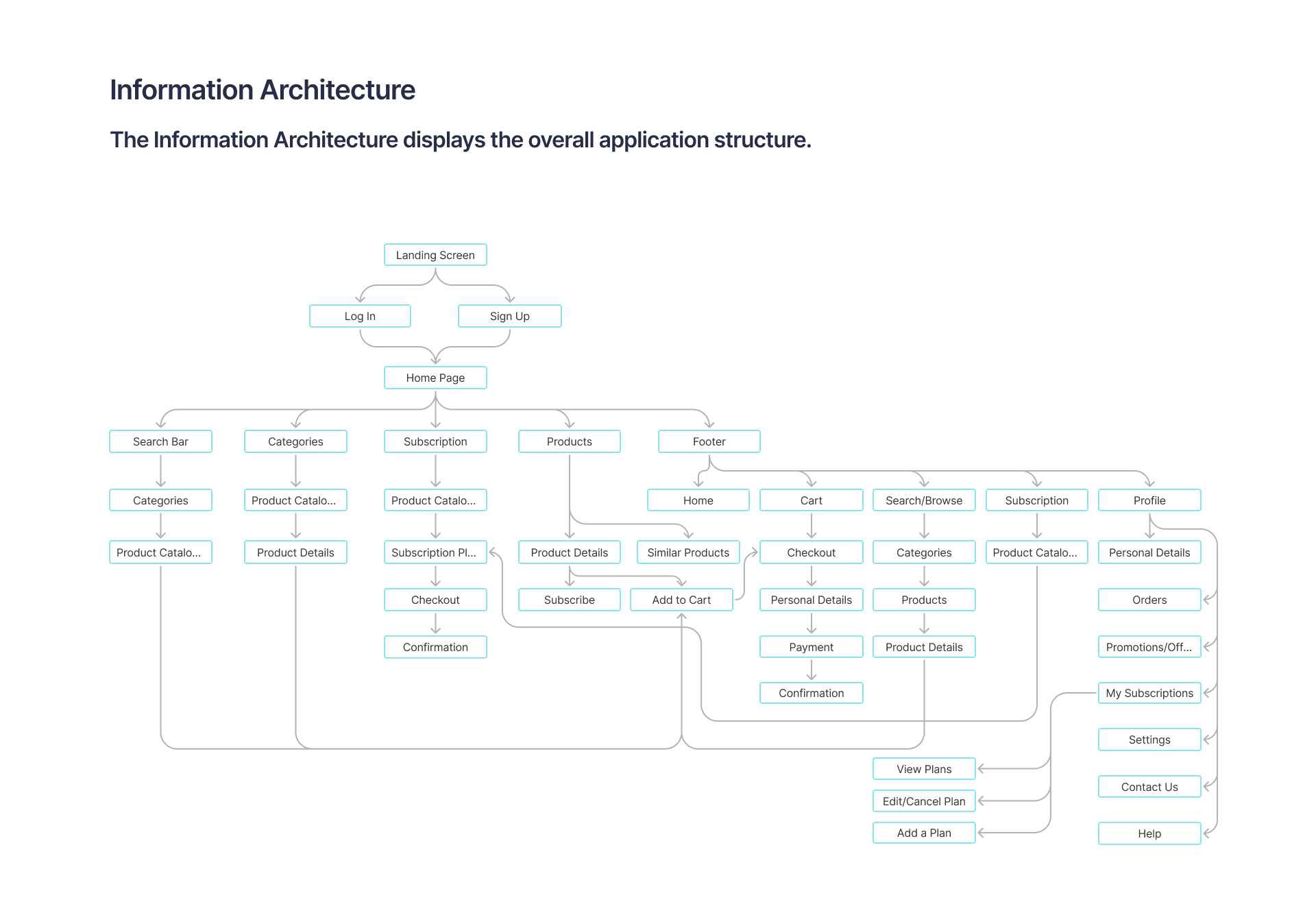Click the Edit/Cancel Plan node
Image resolution: width=1316 pixels, height=917 pixels.
(924, 801)
